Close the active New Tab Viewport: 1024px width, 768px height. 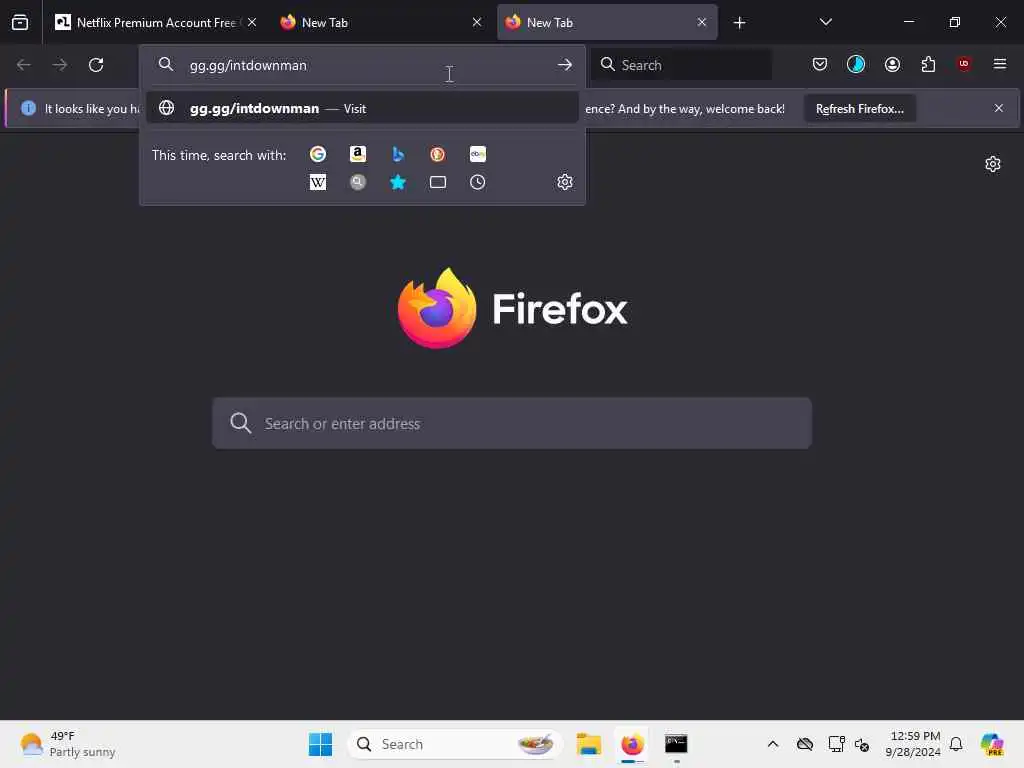pos(701,22)
